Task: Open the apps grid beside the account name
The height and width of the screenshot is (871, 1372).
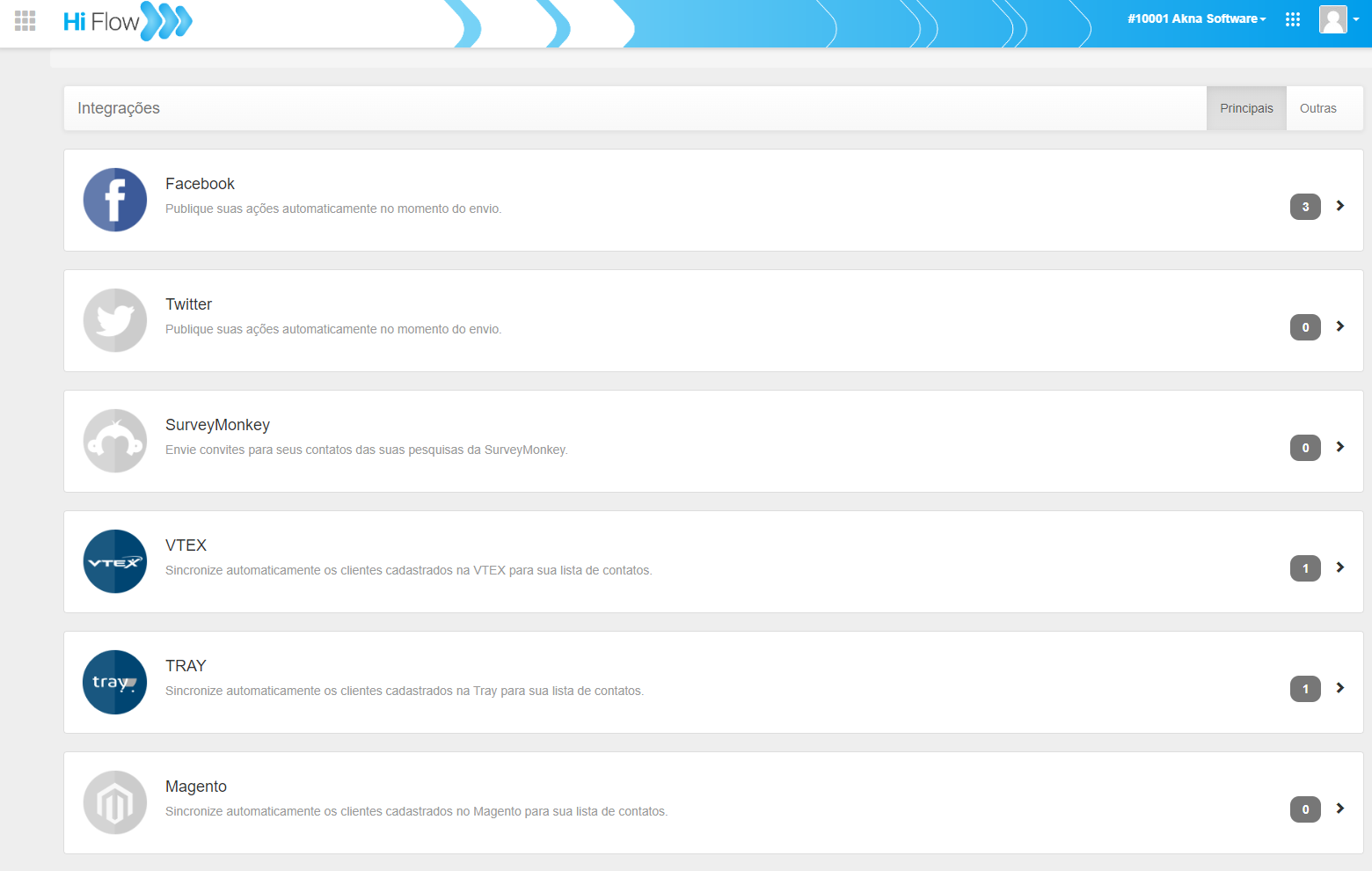Action: pyautogui.click(x=1292, y=19)
